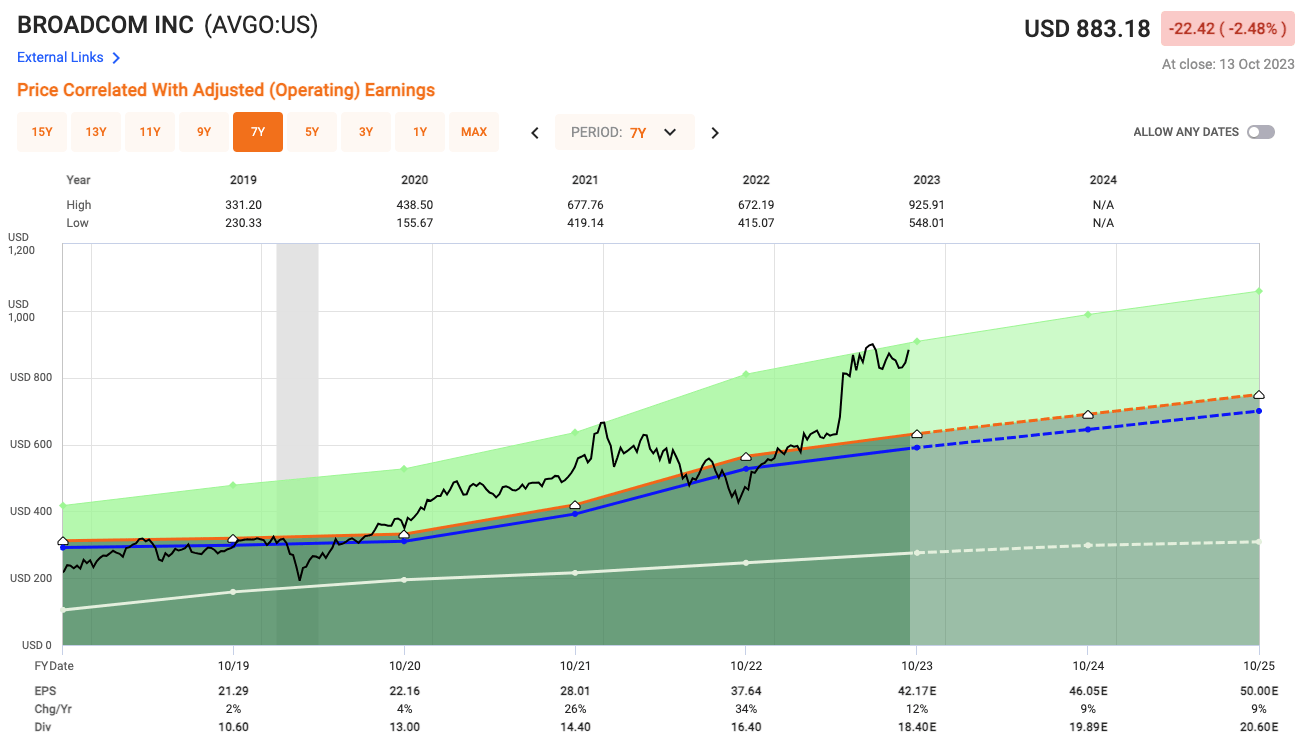Click the blue line point at 10/25
Viewport: 1301px width, 739px height.
pos(1259,411)
